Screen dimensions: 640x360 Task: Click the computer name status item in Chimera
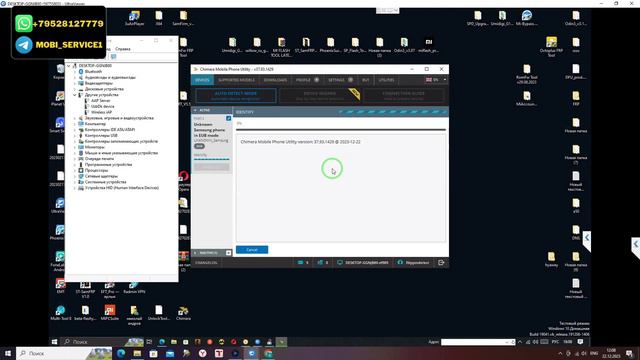[363, 262]
